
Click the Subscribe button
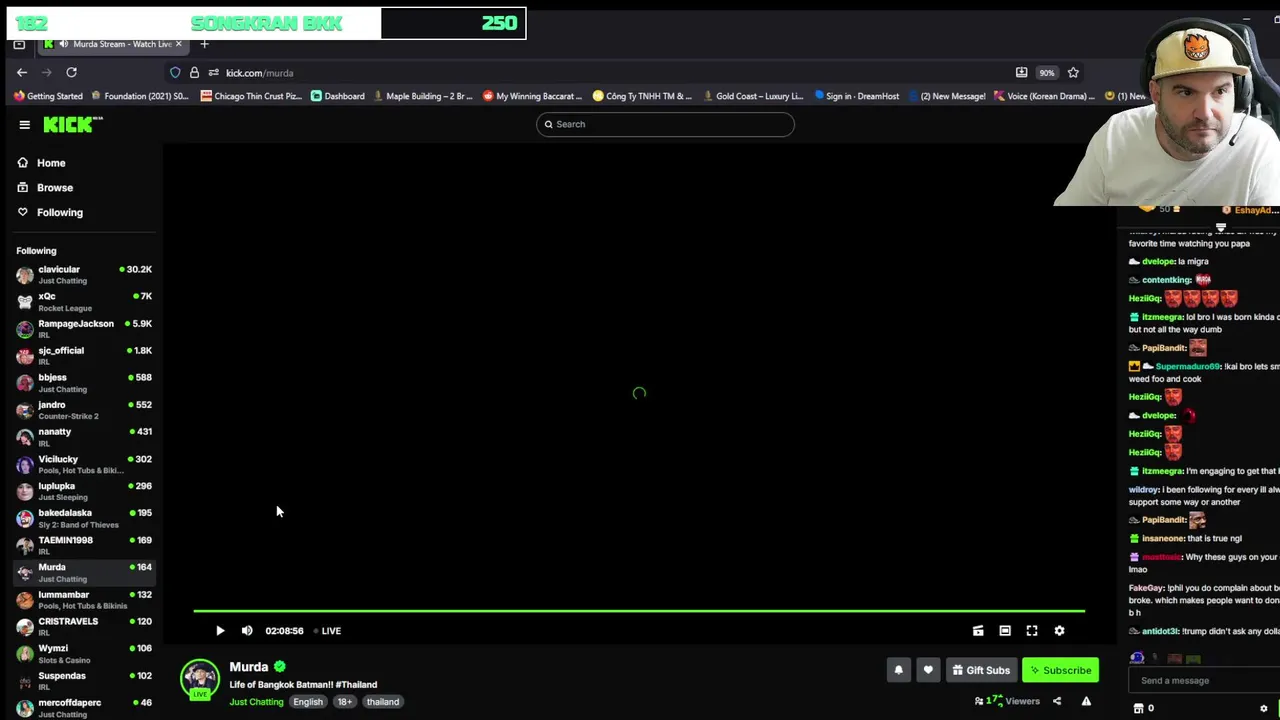pyautogui.click(x=1061, y=670)
